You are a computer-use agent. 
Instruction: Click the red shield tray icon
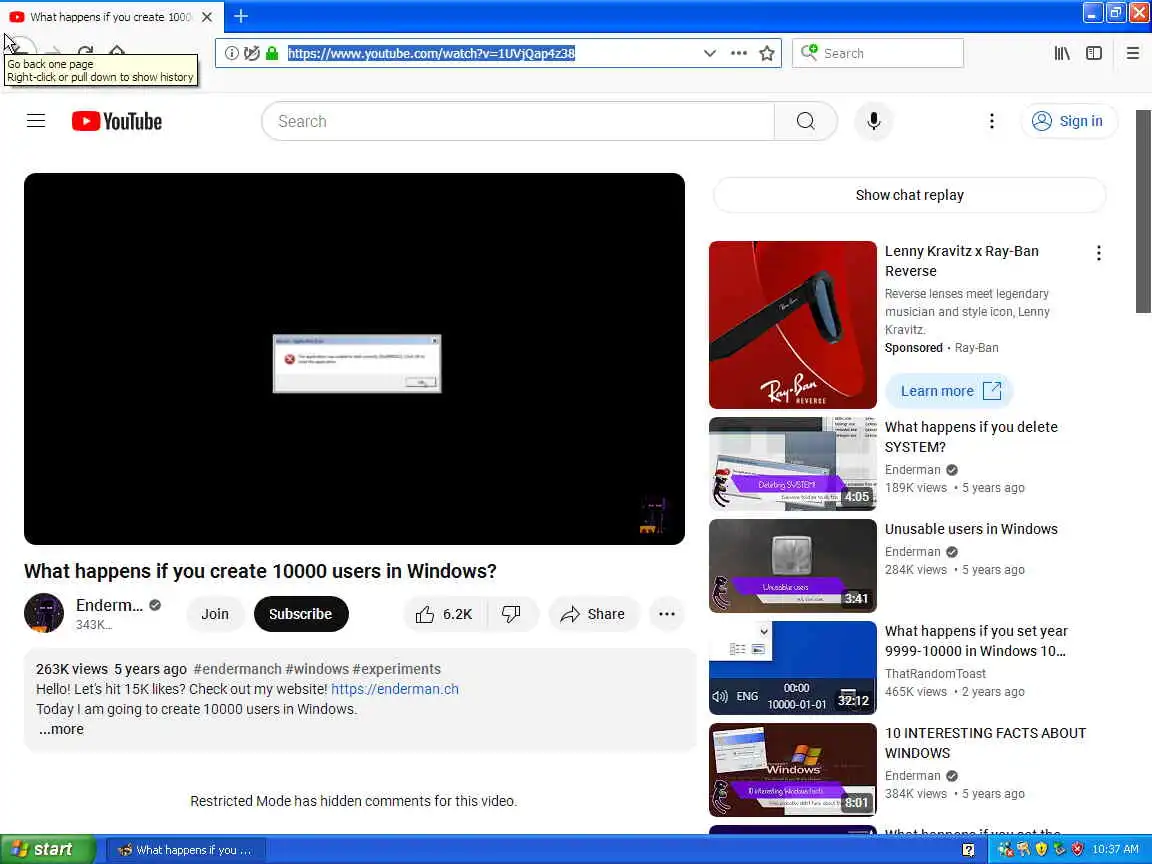coord(1077,849)
